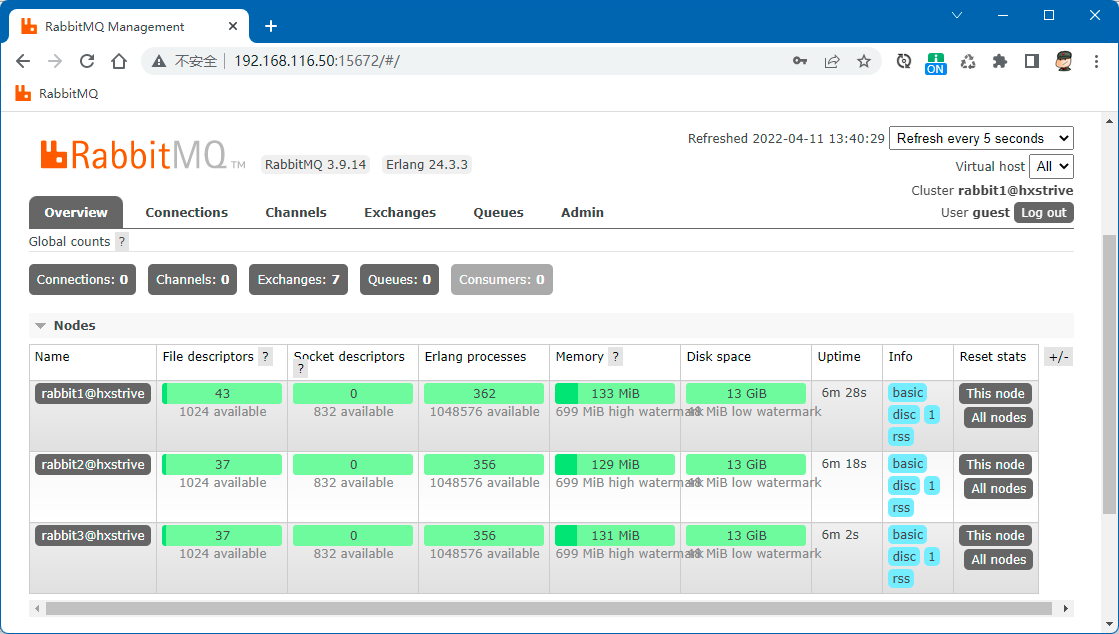Image resolution: width=1119 pixels, height=634 pixels.
Task: Reset All nodes stats in rabbit3 row
Action: click(998, 560)
